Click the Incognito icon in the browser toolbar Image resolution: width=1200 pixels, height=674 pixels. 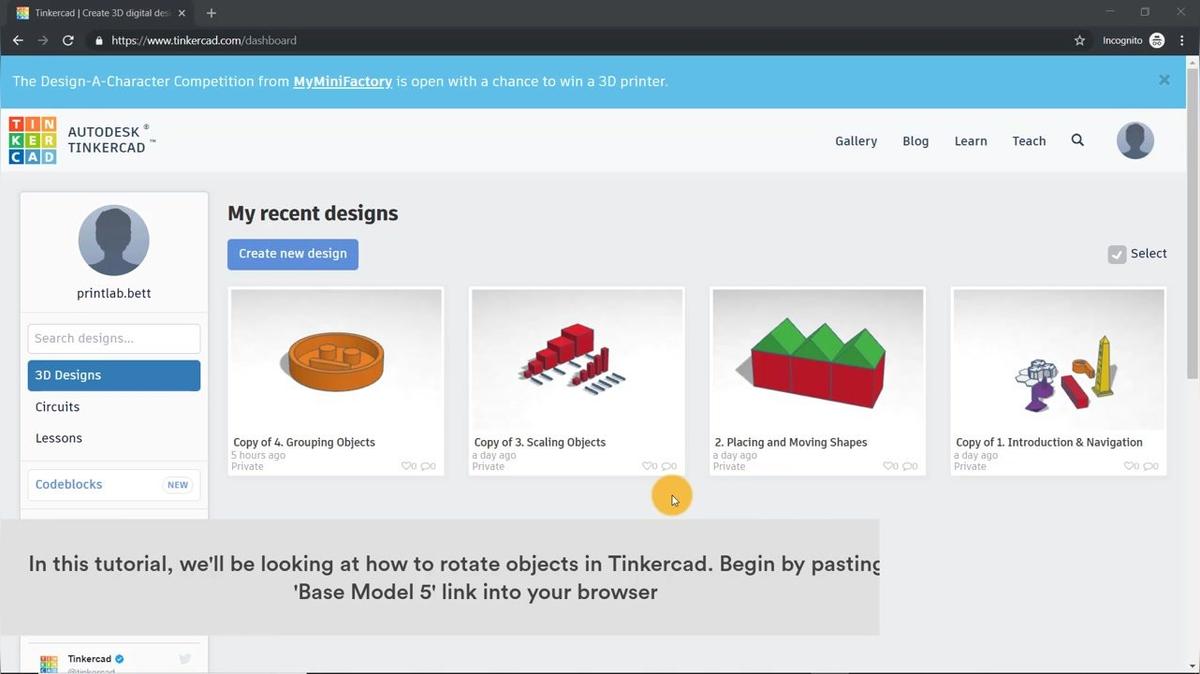[1157, 41]
